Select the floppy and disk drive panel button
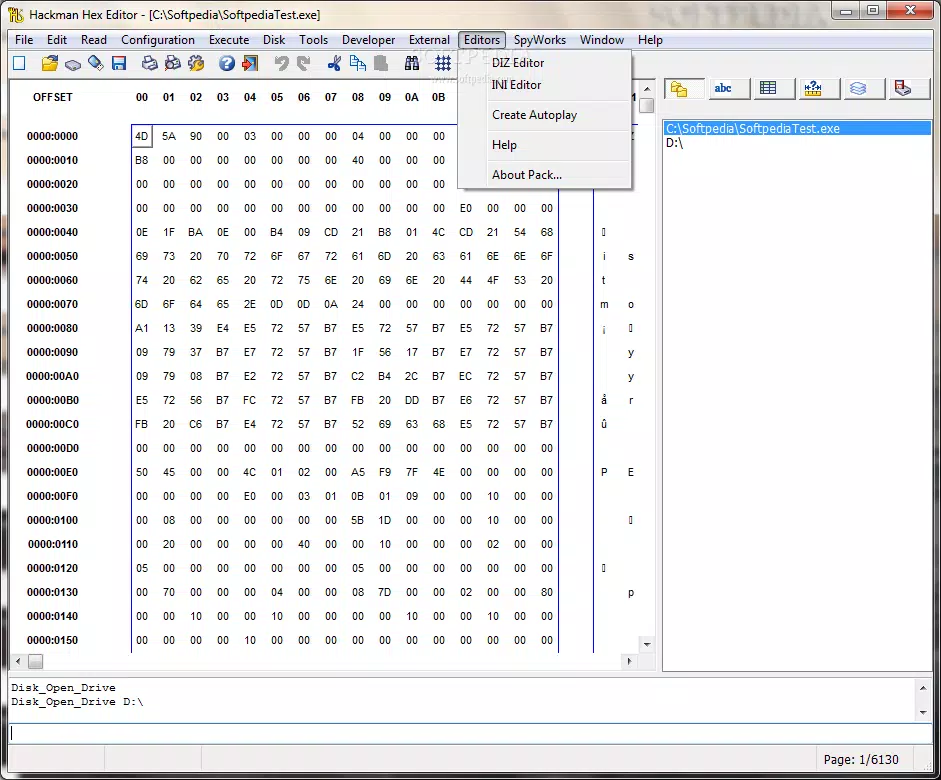The image size is (941, 780). point(910,89)
